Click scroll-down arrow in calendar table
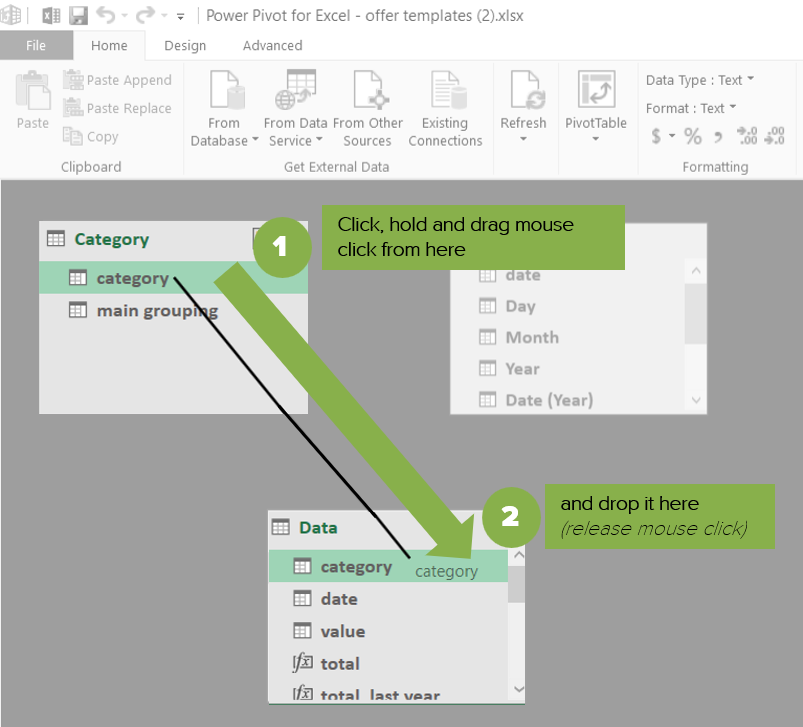Viewport: 803px width, 727px height. 695,400
